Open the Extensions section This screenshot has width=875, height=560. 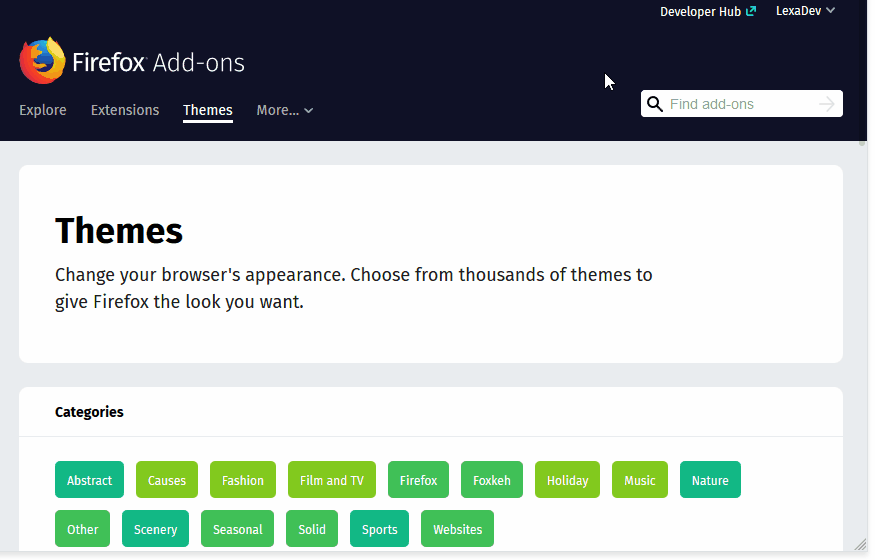(x=126, y=111)
